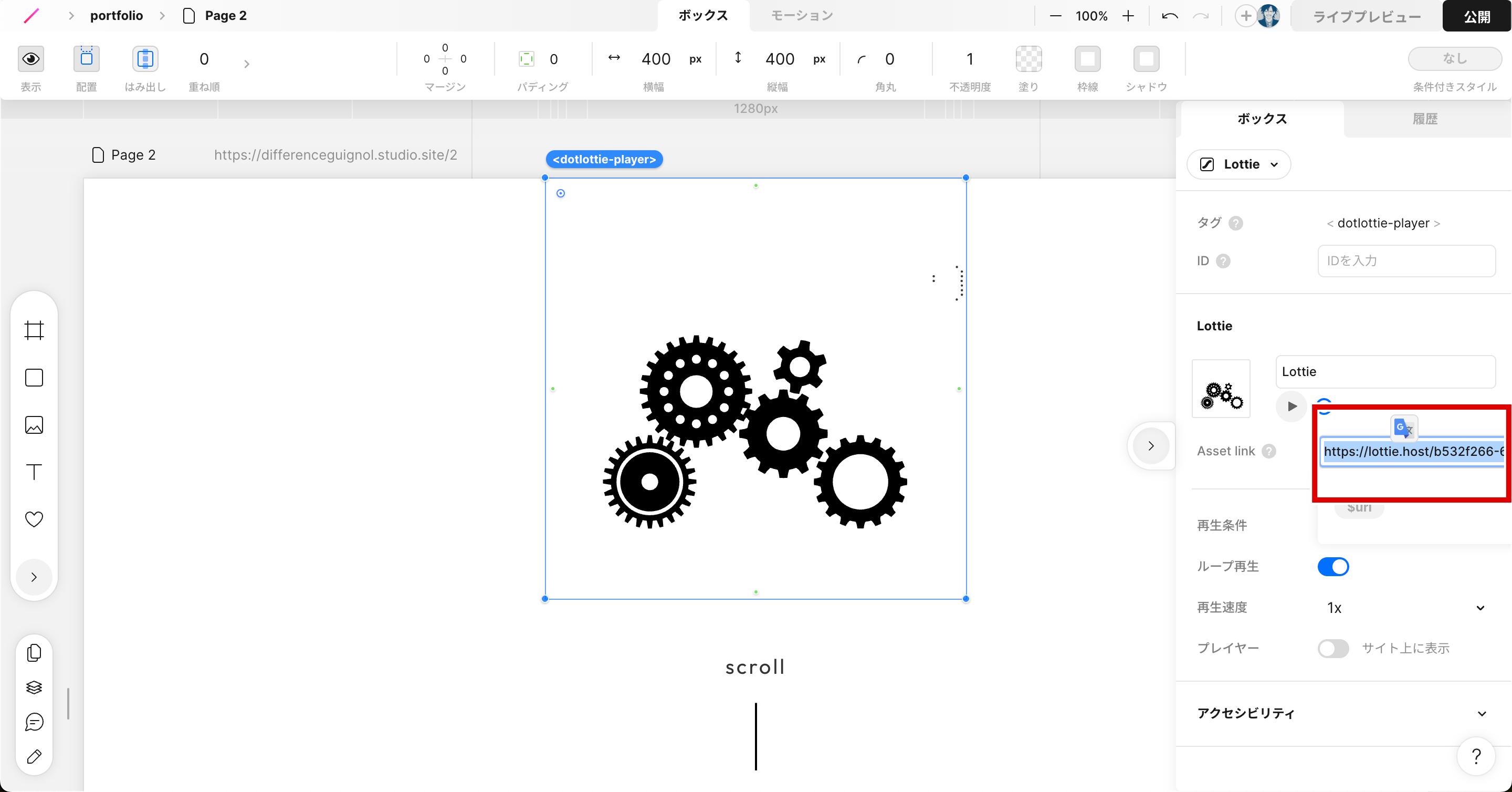Click the 公開 publish button

click(x=1476, y=16)
